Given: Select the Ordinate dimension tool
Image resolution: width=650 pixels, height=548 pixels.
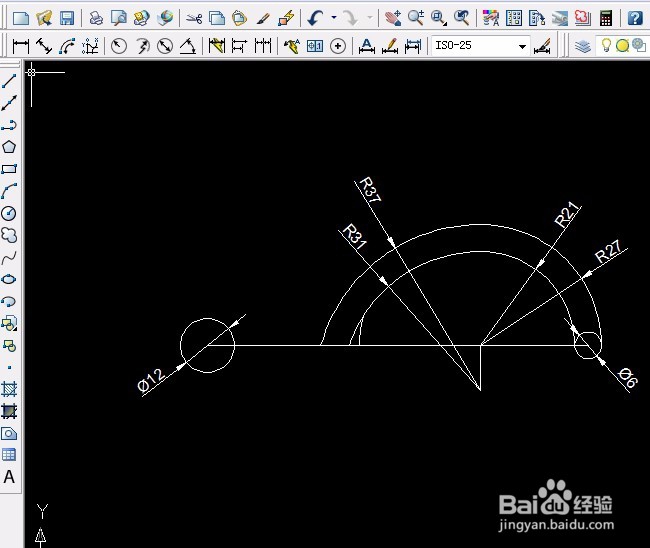Looking at the screenshot, I should (90, 46).
